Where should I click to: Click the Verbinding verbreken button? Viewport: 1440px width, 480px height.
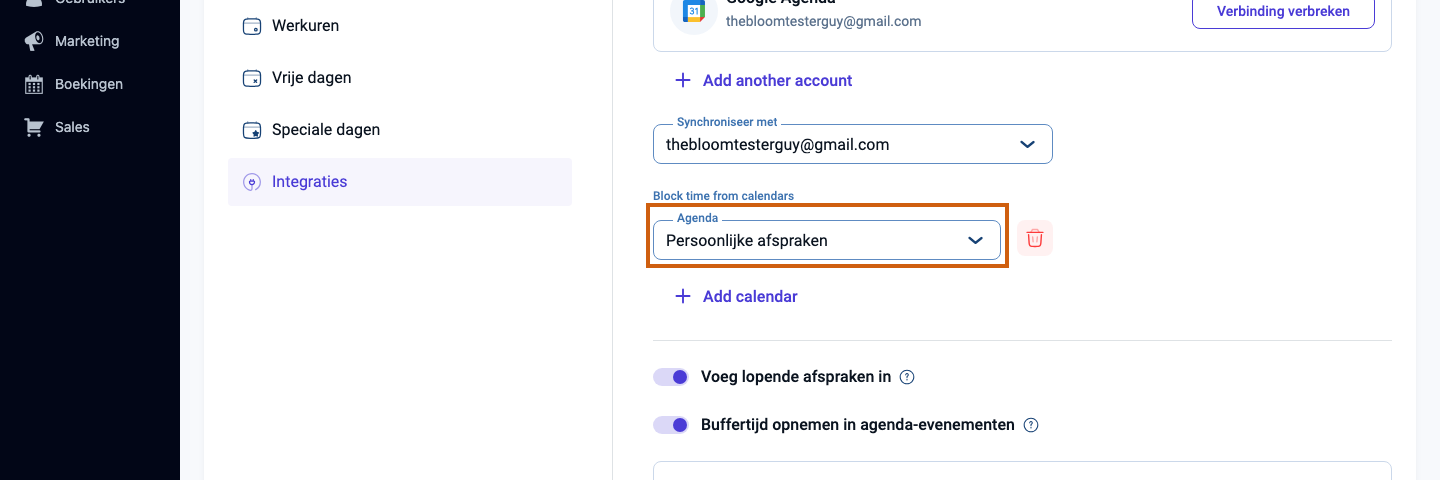coord(1283,12)
